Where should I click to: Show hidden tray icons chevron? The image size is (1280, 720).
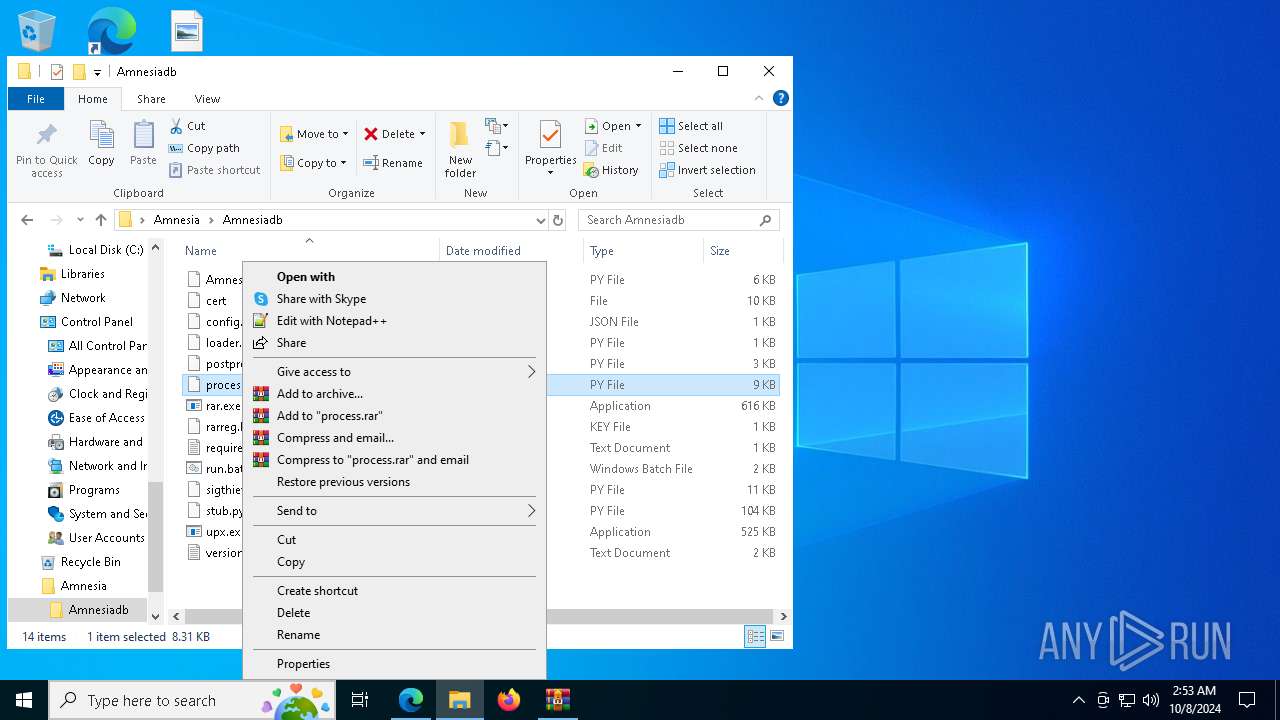pos(1078,700)
